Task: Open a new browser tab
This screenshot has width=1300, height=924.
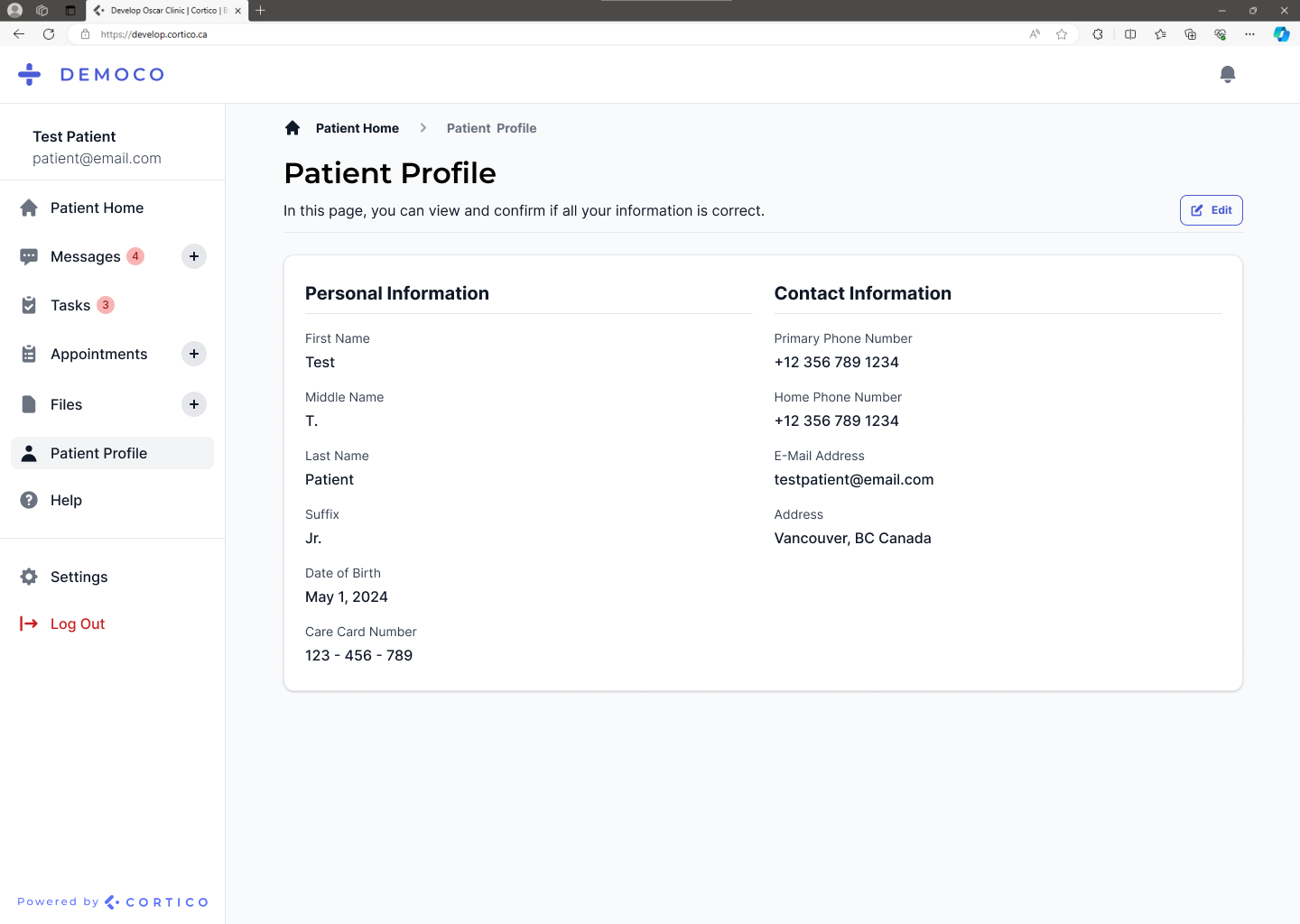Action: coord(261,11)
